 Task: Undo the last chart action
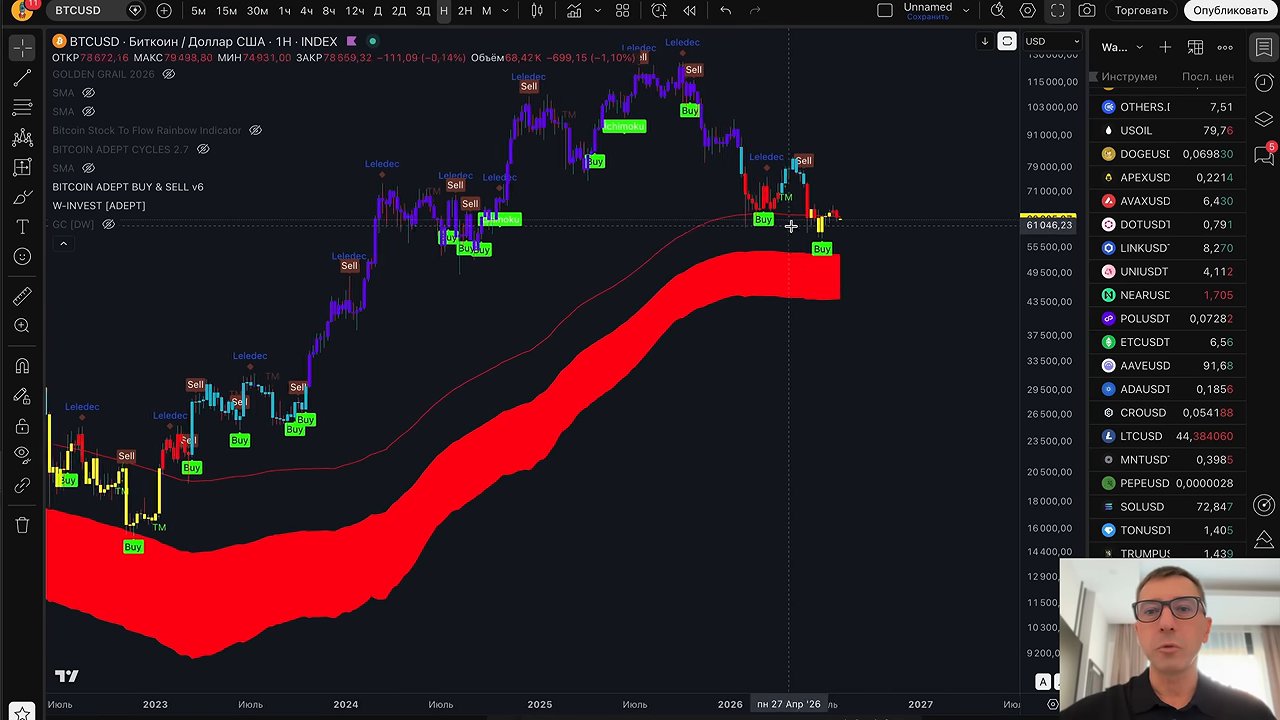pyautogui.click(x=726, y=11)
